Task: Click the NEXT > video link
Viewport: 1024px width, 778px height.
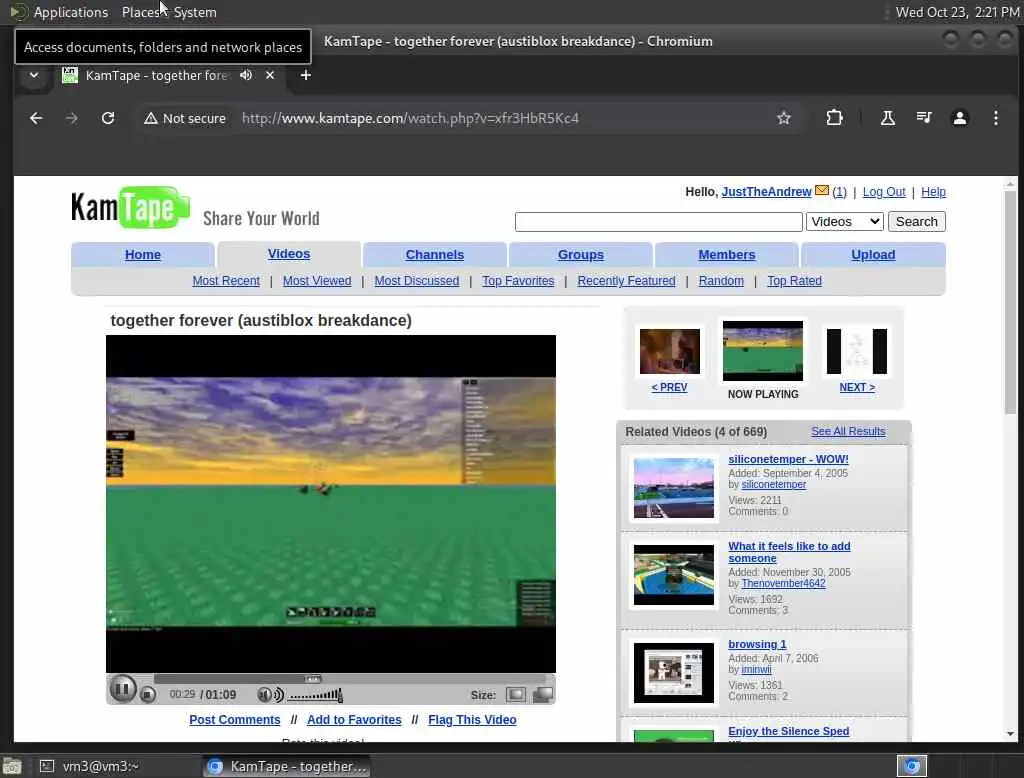Action: (857, 387)
